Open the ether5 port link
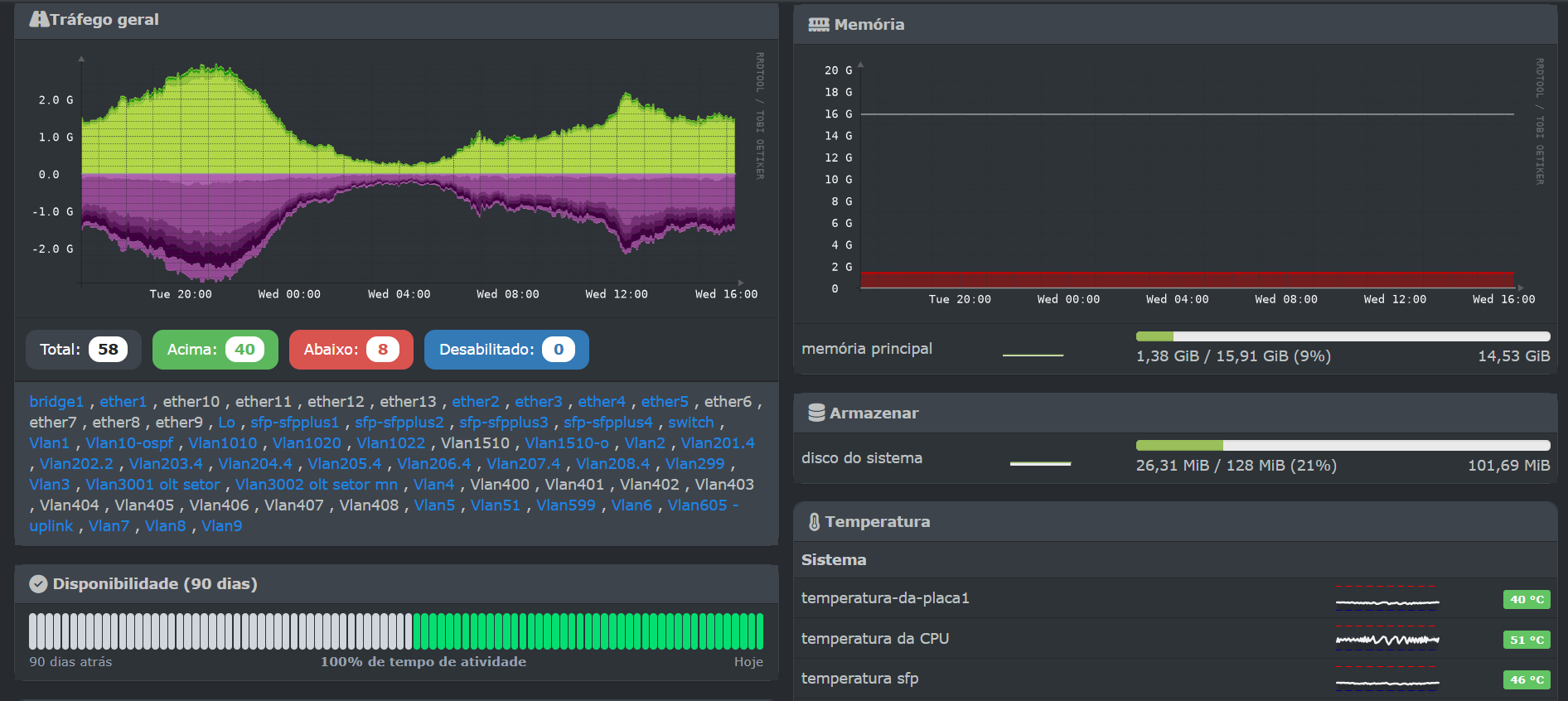The image size is (1568, 701). click(665, 402)
